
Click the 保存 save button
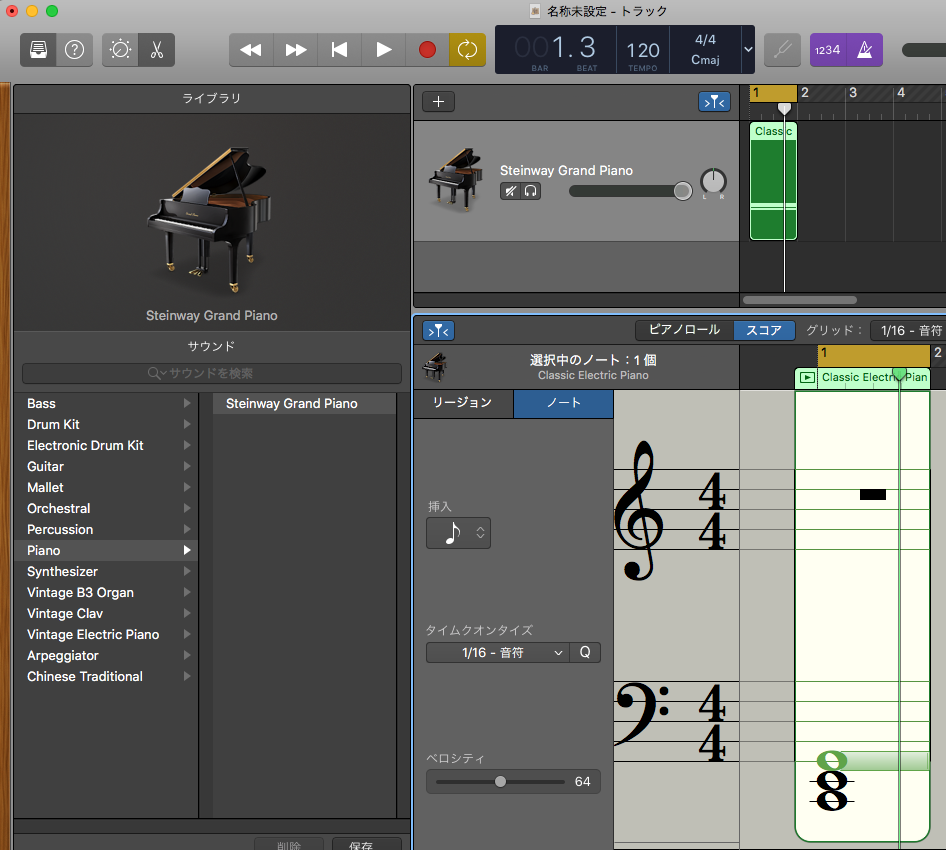coord(367,844)
